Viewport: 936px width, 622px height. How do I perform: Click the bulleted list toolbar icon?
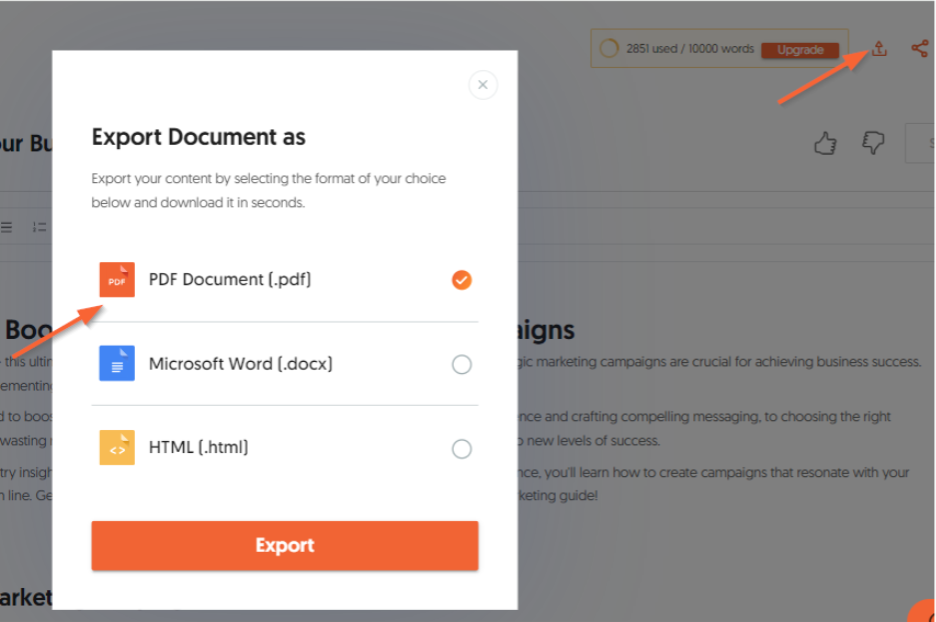tap(7, 227)
